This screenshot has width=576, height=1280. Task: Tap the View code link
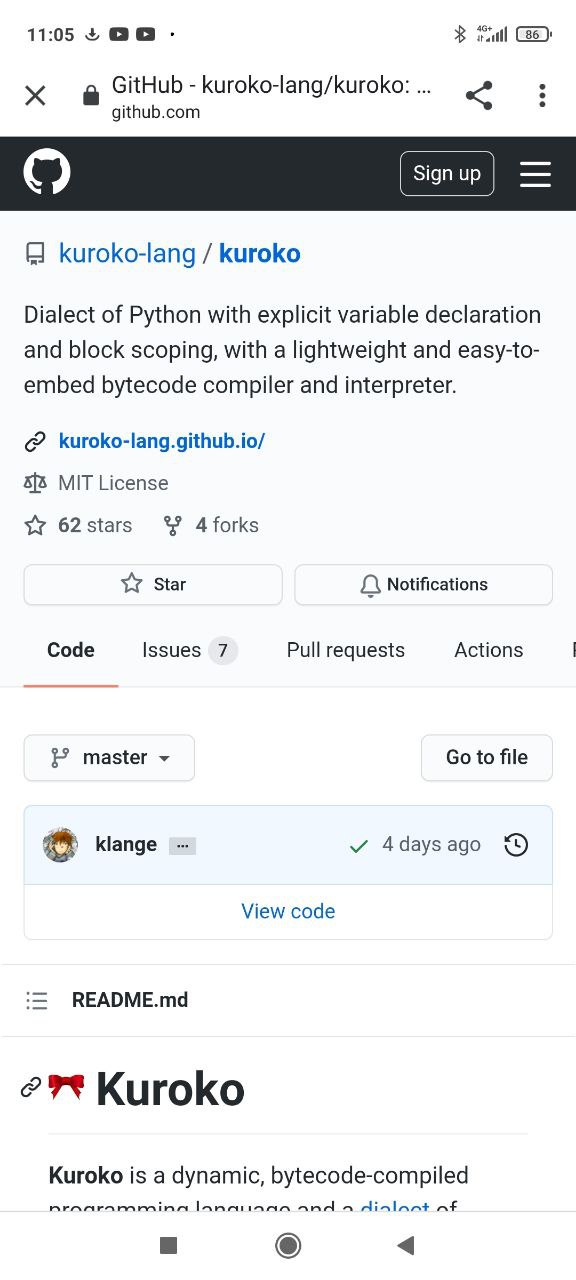[x=288, y=911]
